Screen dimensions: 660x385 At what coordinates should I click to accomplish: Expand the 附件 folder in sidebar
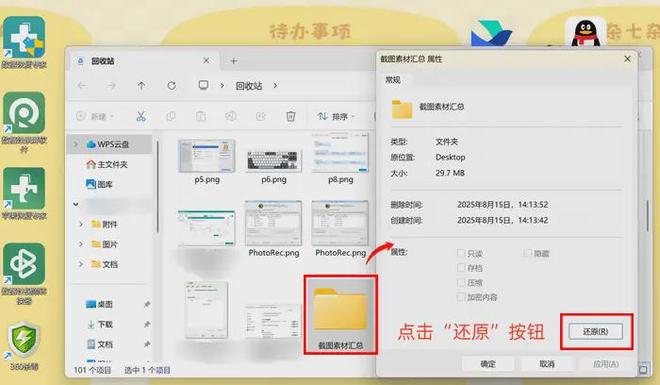81,224
